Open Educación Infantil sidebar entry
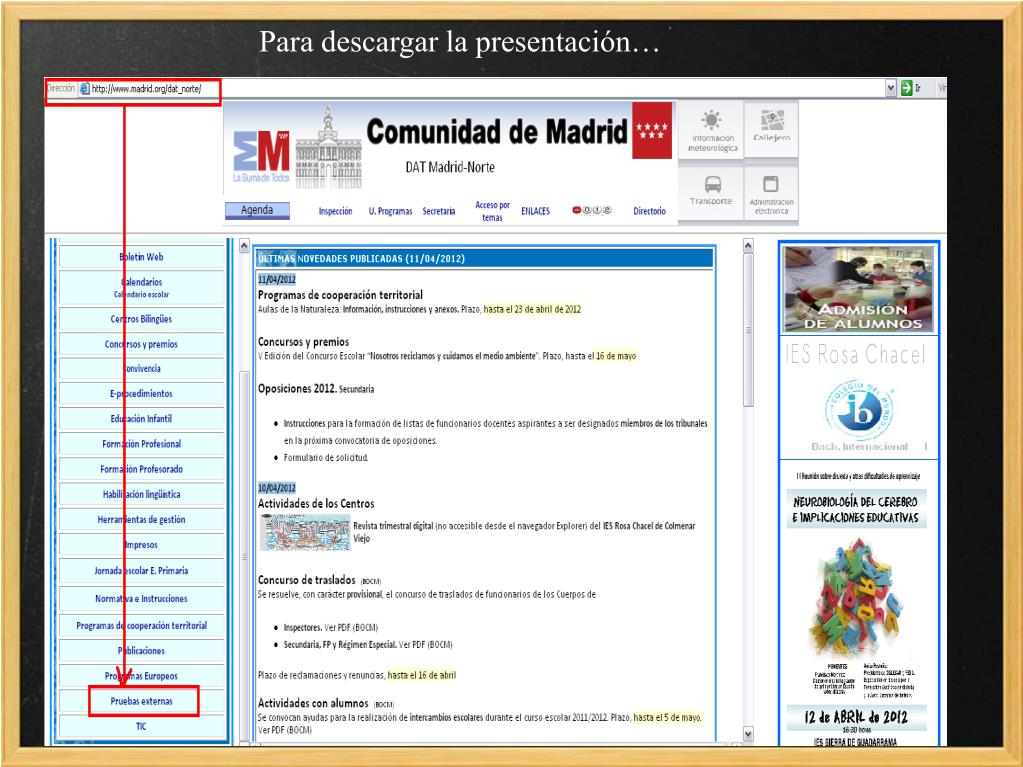The height and width of the screenshot is (767, 1023). pyautogui.click(x=142, y=419)
